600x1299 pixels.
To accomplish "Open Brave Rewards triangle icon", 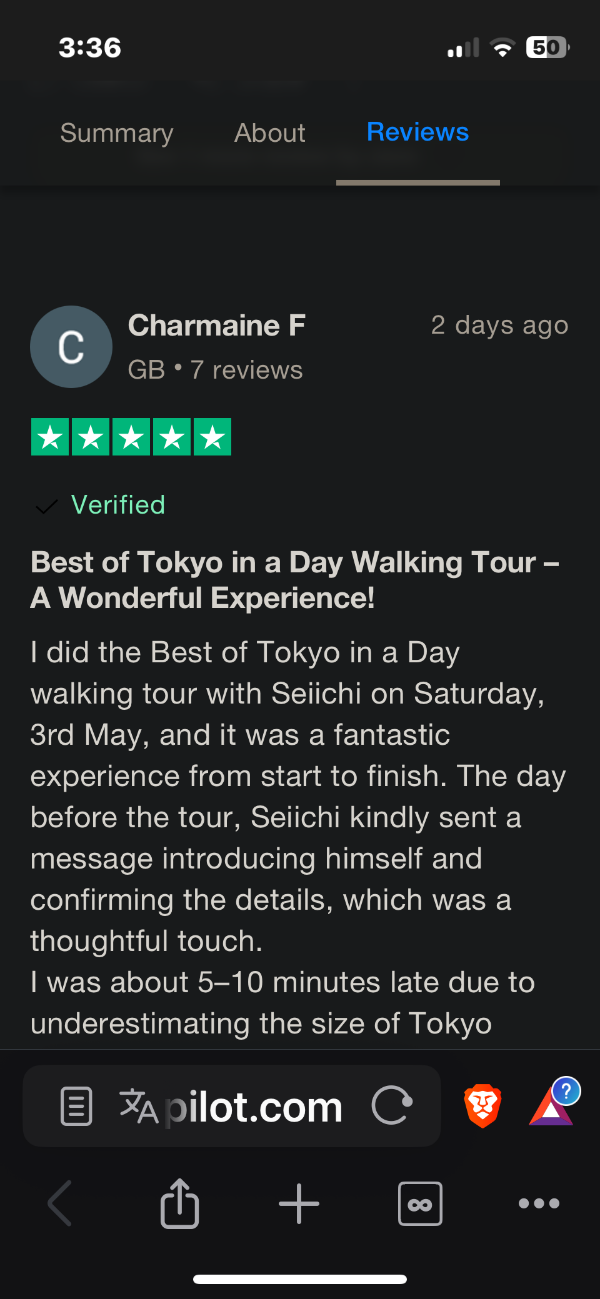I will click(x=551, y=1106).
